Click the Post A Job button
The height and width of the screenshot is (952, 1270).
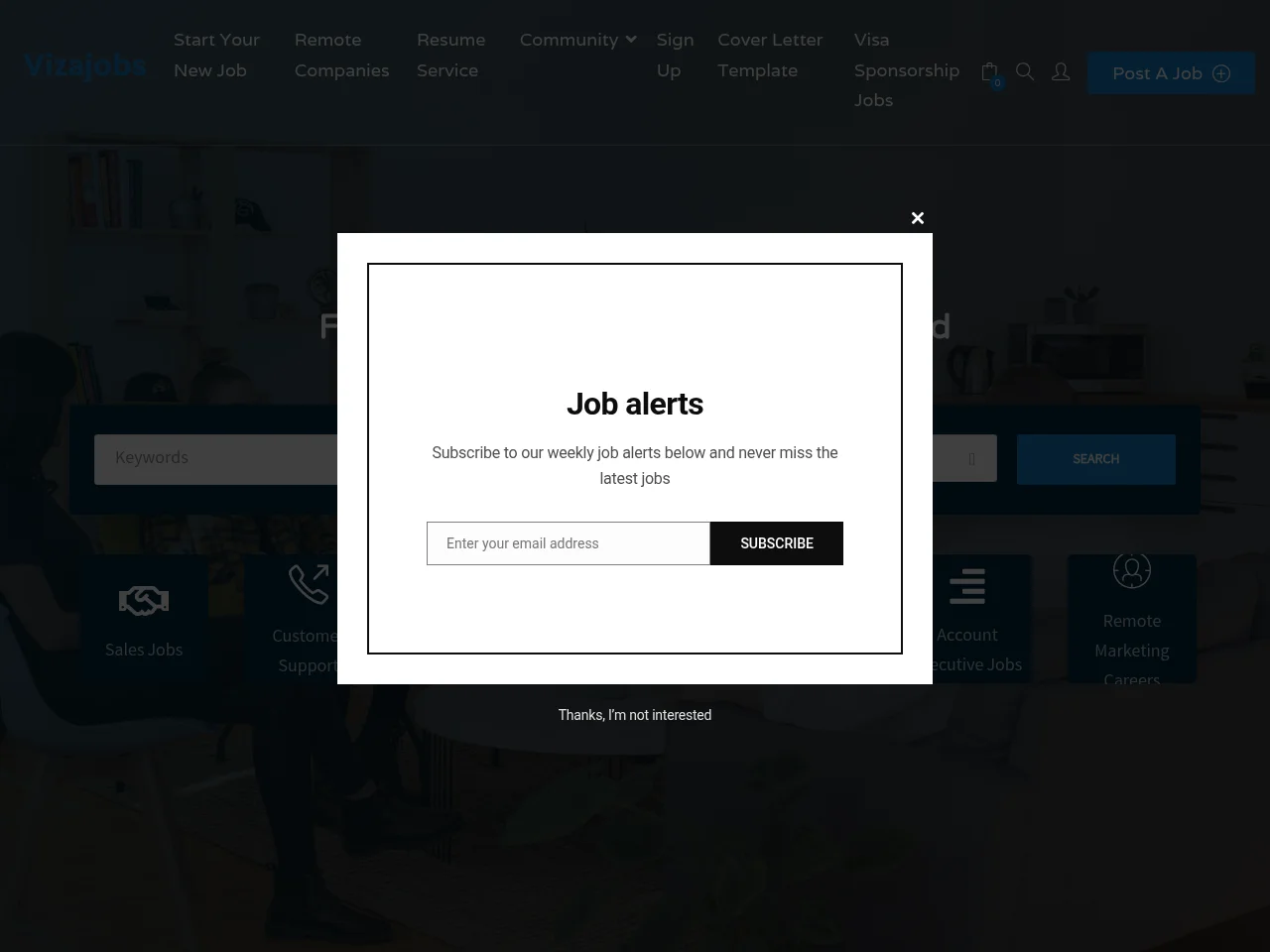pyautogui.click(x=1171, y=73)
